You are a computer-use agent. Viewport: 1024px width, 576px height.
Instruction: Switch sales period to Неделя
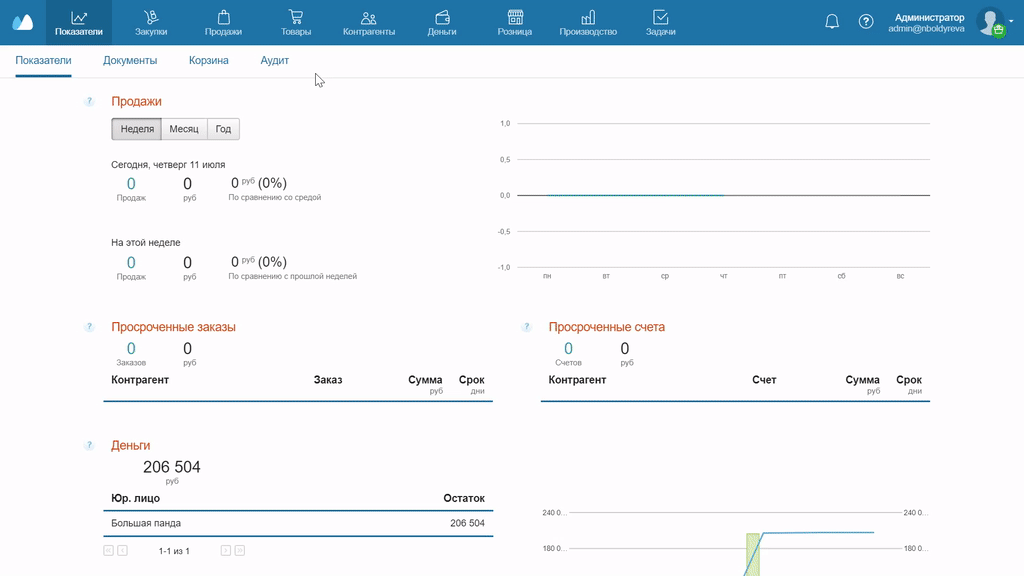click(137, 129)
